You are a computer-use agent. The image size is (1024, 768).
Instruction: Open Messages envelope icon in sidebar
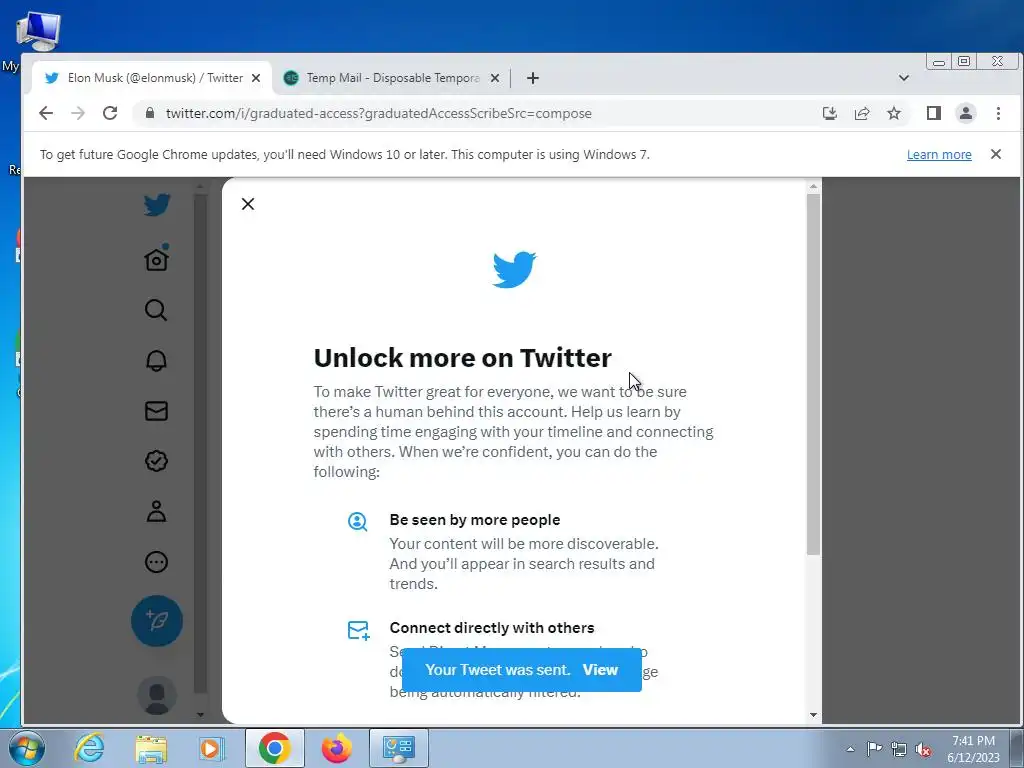coord(156,411)
